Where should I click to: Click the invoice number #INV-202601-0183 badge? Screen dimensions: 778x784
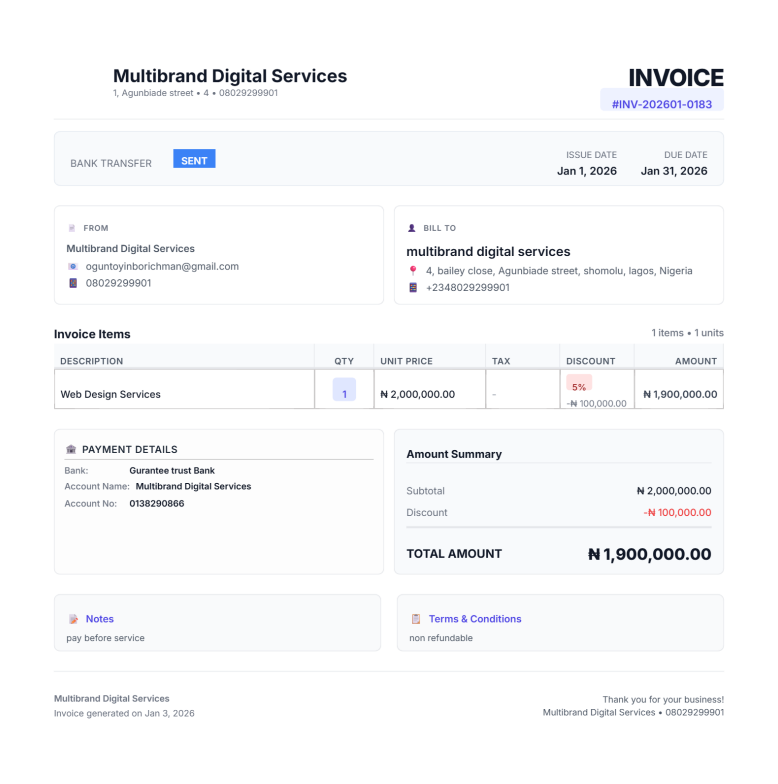point(661,103)
